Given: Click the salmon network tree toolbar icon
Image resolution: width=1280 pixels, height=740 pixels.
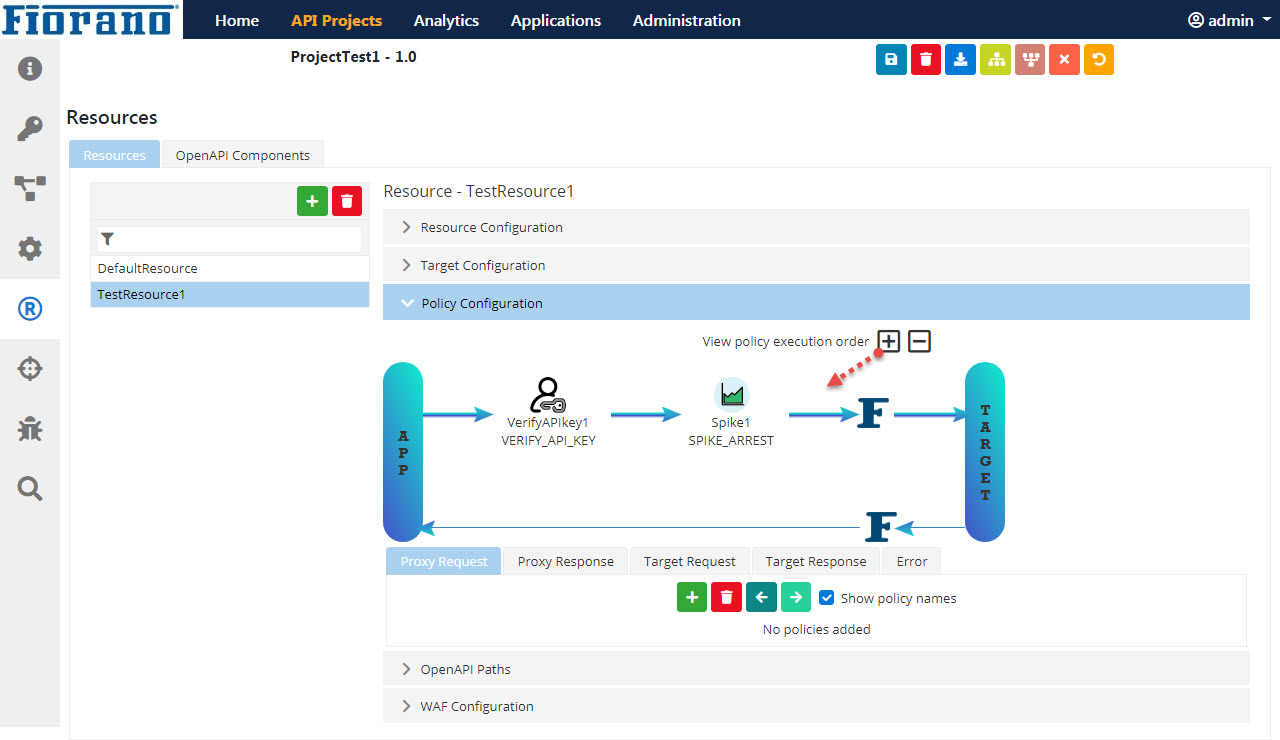Looking at the screenshot, I should (1030, 60).
